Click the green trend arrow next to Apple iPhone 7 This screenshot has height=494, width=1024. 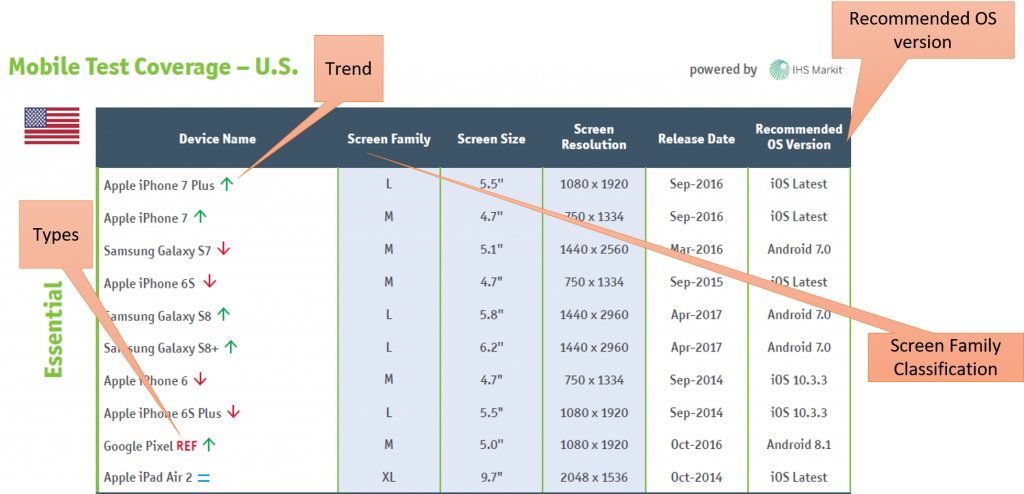[200, 216]
